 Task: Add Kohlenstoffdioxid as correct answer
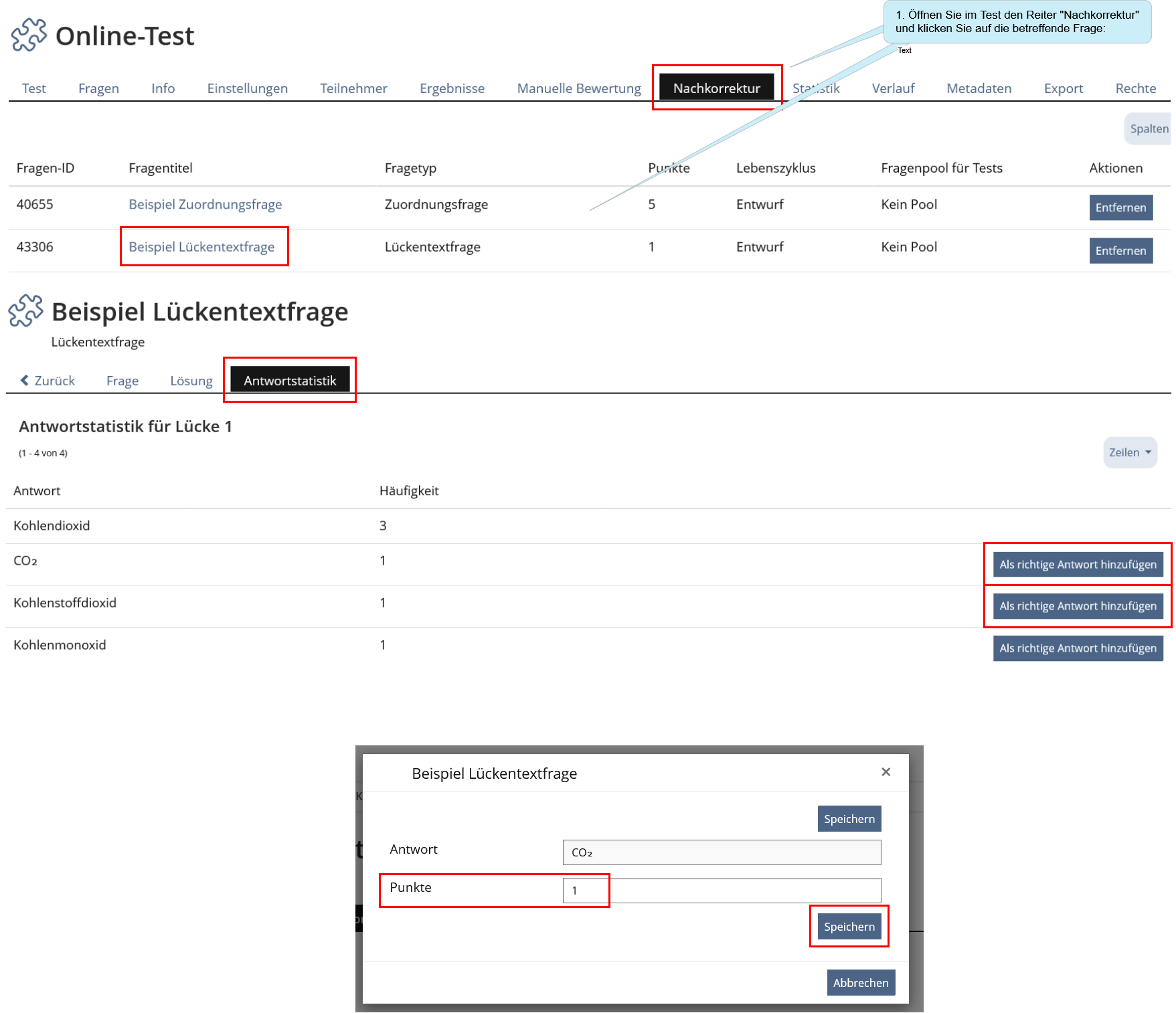click(x=1078, y=606)
